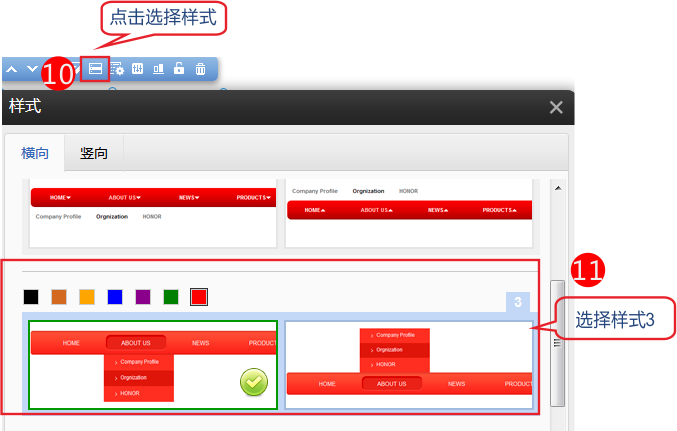The image size is (677, 431).
Task: Click the sliders adjustment icon in toolbar
Action: (138, 69)
